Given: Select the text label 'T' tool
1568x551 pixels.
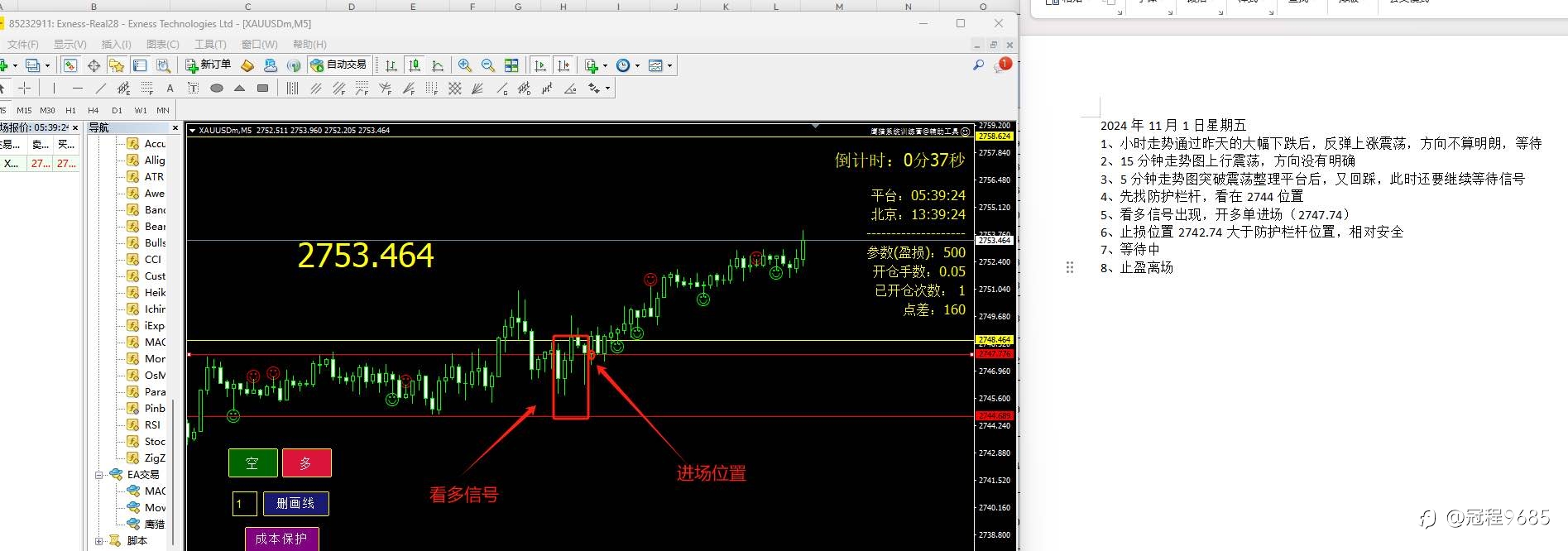Looking at the screenshot, I should click(193, 89).
